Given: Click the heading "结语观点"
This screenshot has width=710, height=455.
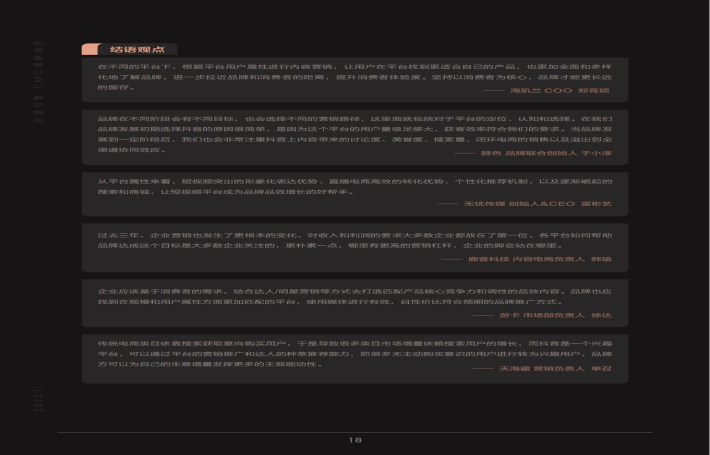Looking at the screenshot, I should tap(137, 49).
